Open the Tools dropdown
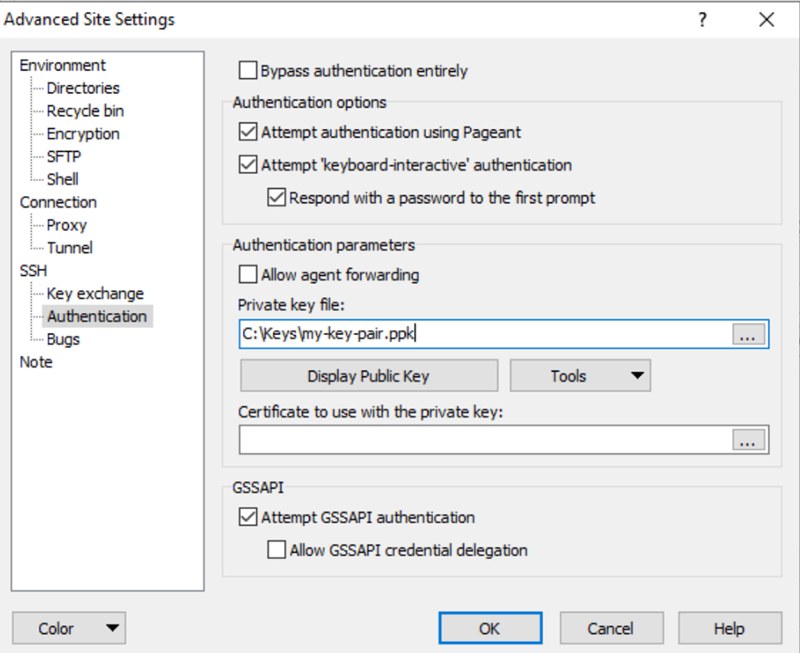Viewport: 800px width, 653px height. pyautogui.click(x=580, y=375)
